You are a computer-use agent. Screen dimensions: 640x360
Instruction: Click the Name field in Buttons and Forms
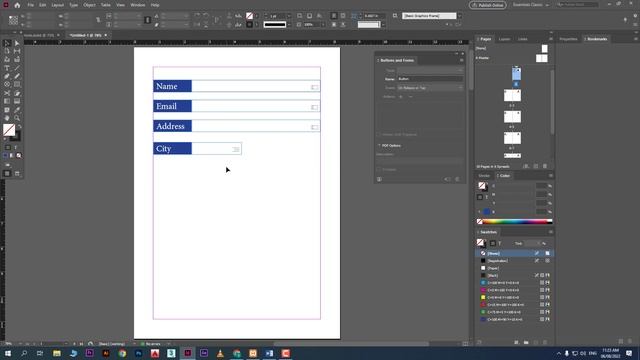(x=430, y=79)
